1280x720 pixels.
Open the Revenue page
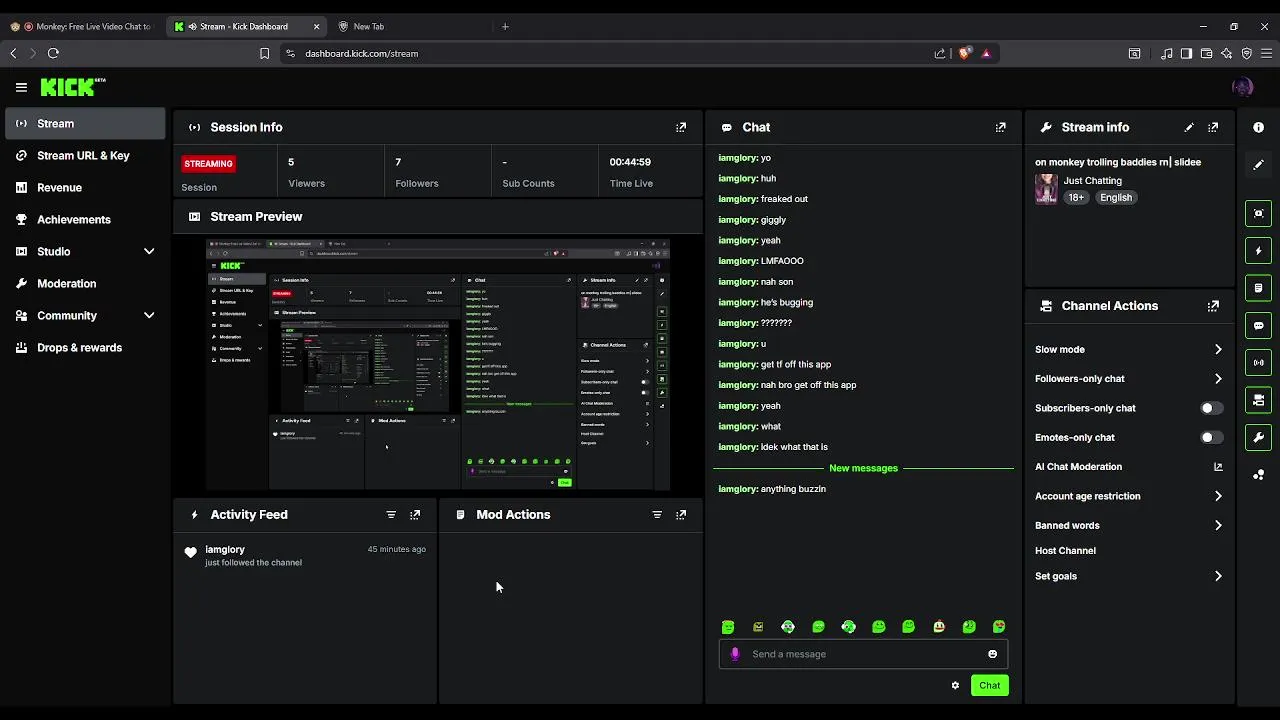pyautogui.click(x=85, y=187)
